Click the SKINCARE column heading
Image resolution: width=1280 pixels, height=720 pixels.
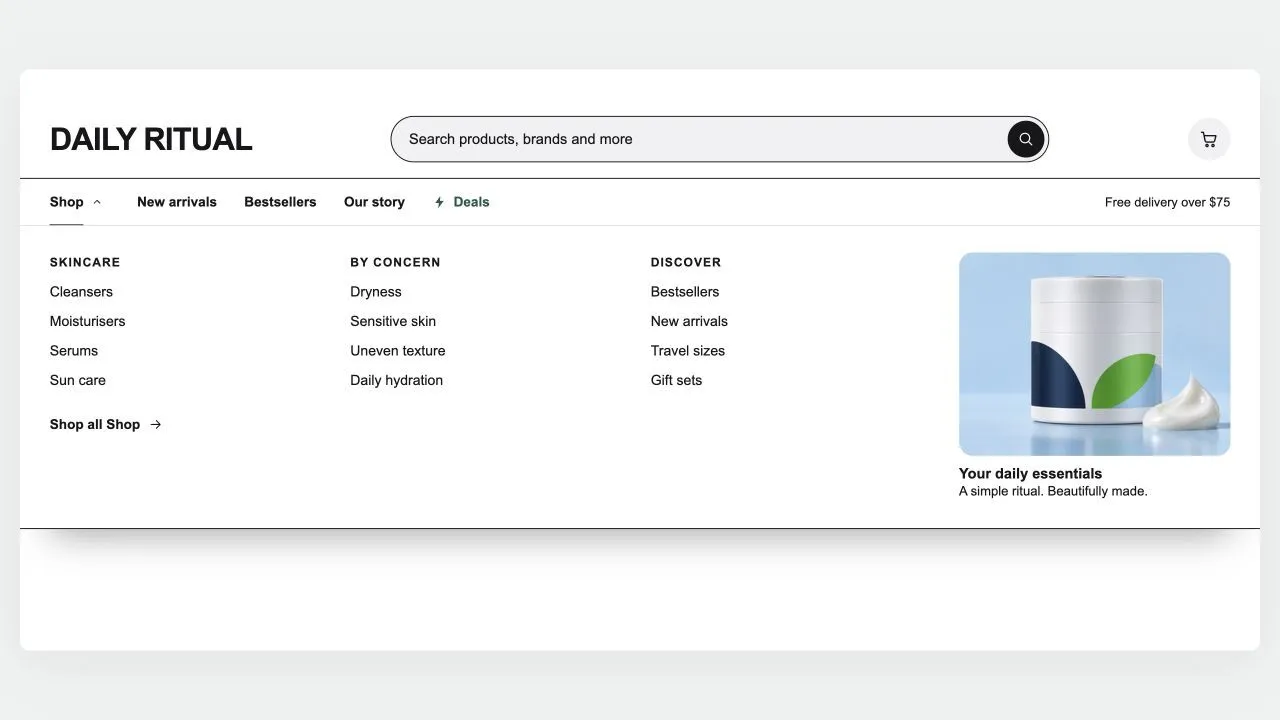pyautogui.click(x=85, y=262)
